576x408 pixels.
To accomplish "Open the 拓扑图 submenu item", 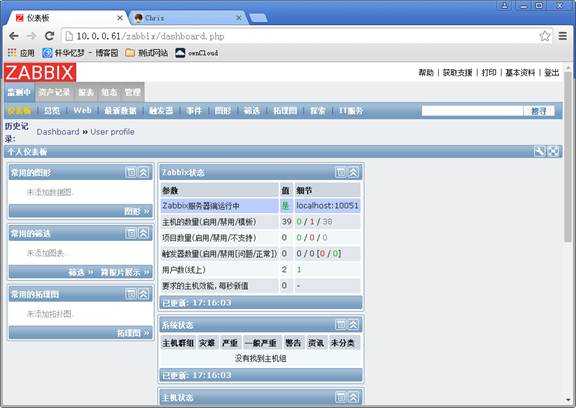I will [285, 111].
